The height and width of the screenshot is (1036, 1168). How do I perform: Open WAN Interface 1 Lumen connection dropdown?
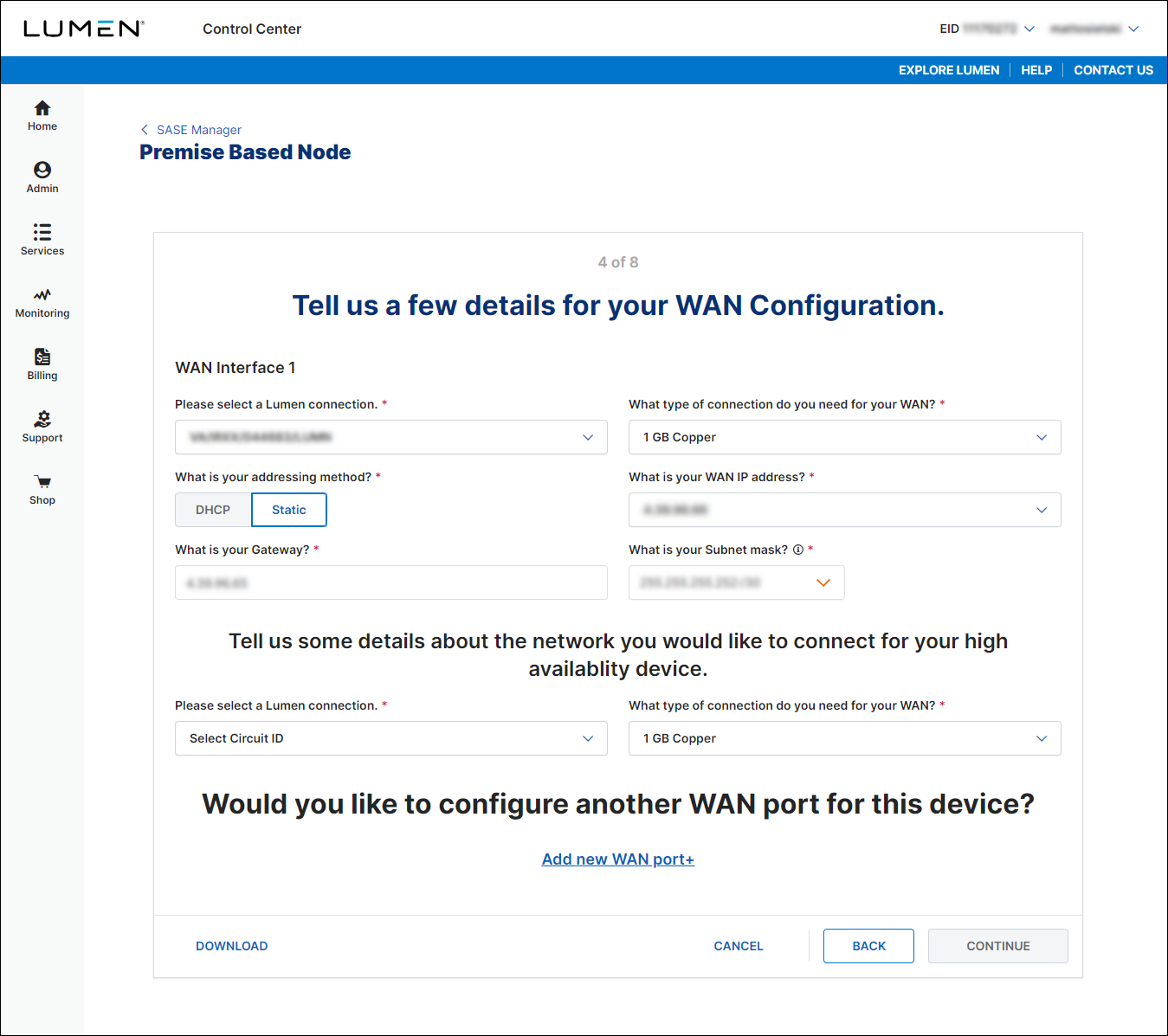pos(391,437)
